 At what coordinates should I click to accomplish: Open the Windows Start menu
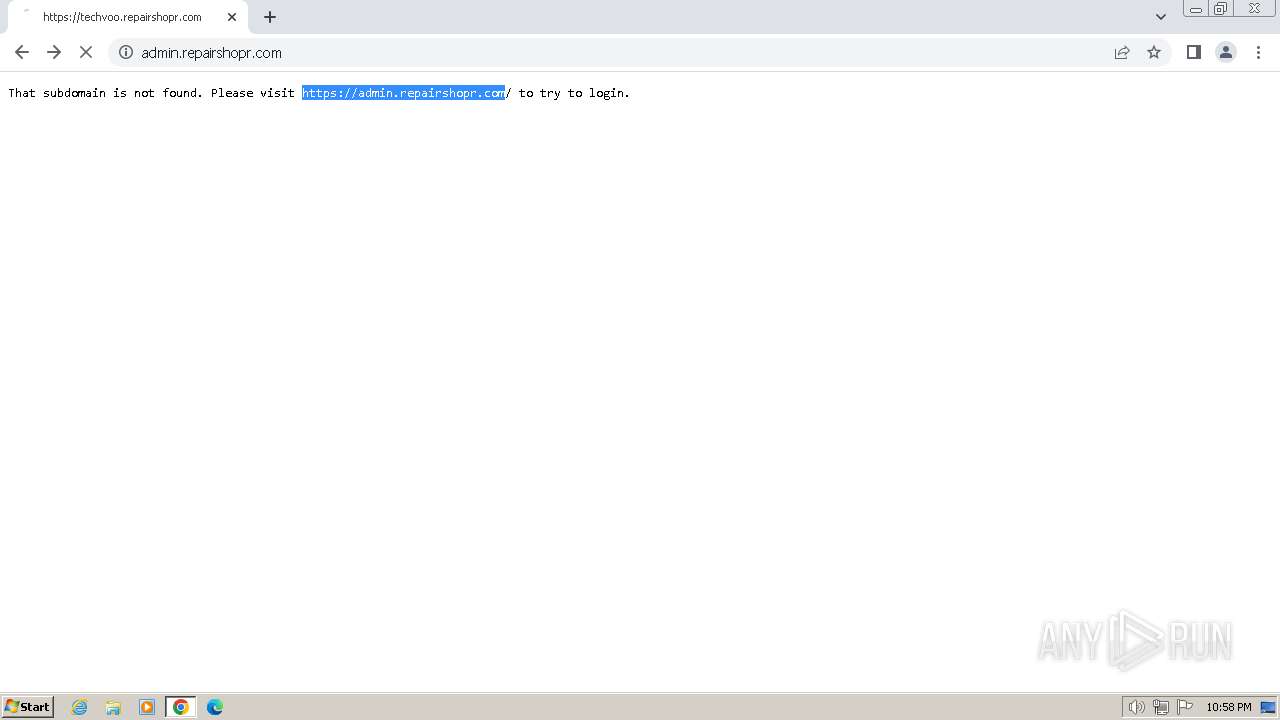tap(28, 707)
